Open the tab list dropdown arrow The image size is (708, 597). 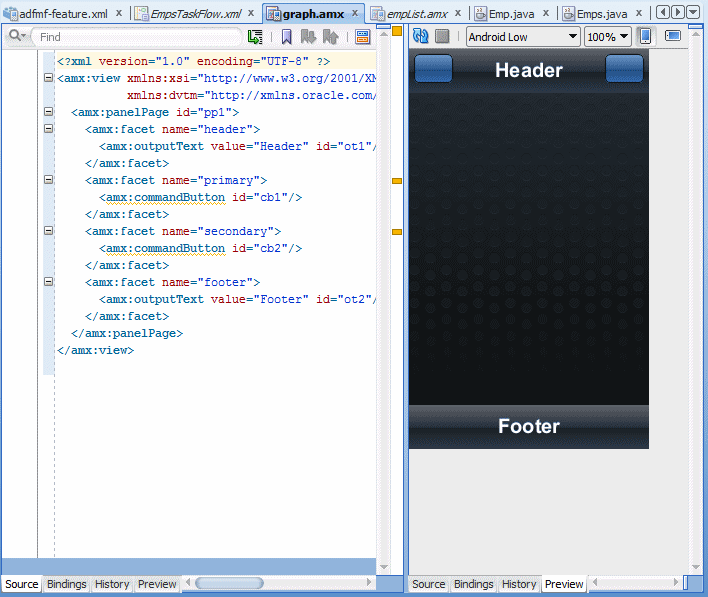(693, 12)
